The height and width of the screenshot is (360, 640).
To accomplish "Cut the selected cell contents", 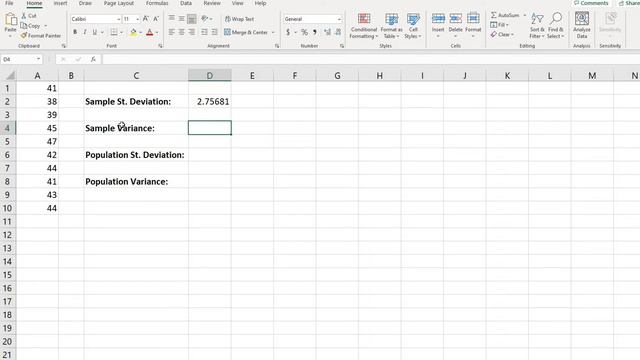I will 29,16.
